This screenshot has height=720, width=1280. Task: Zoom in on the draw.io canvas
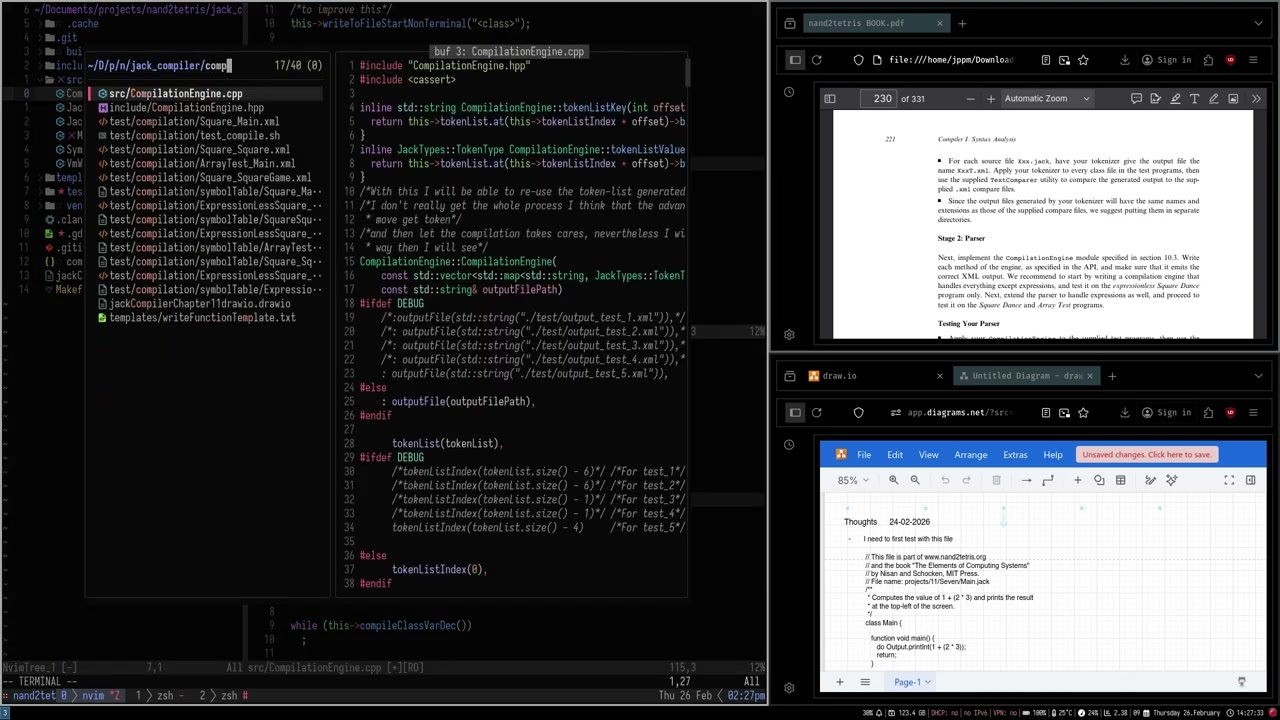[894, 481]
